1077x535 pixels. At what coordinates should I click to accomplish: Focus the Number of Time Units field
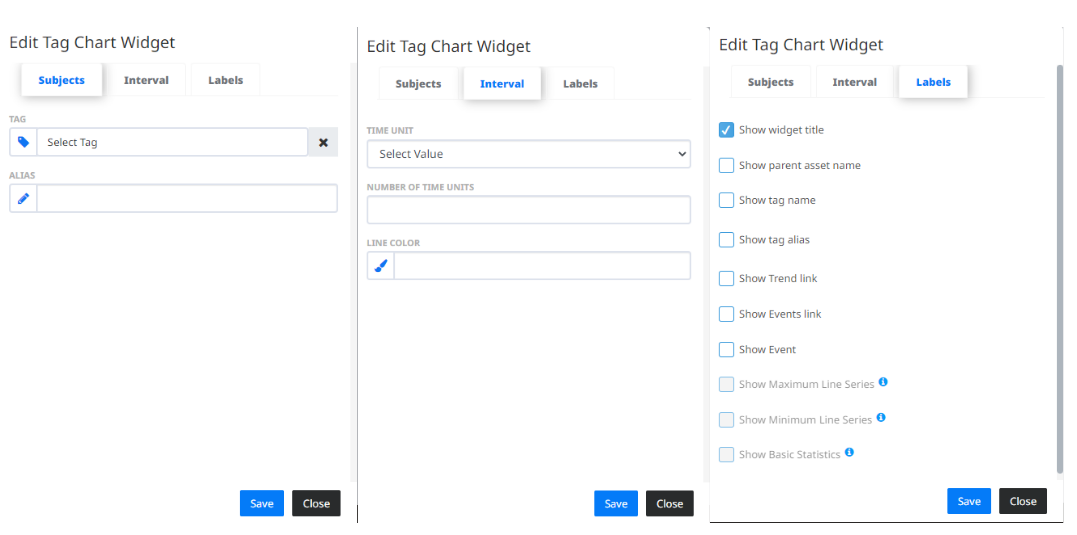pos(529,210)
